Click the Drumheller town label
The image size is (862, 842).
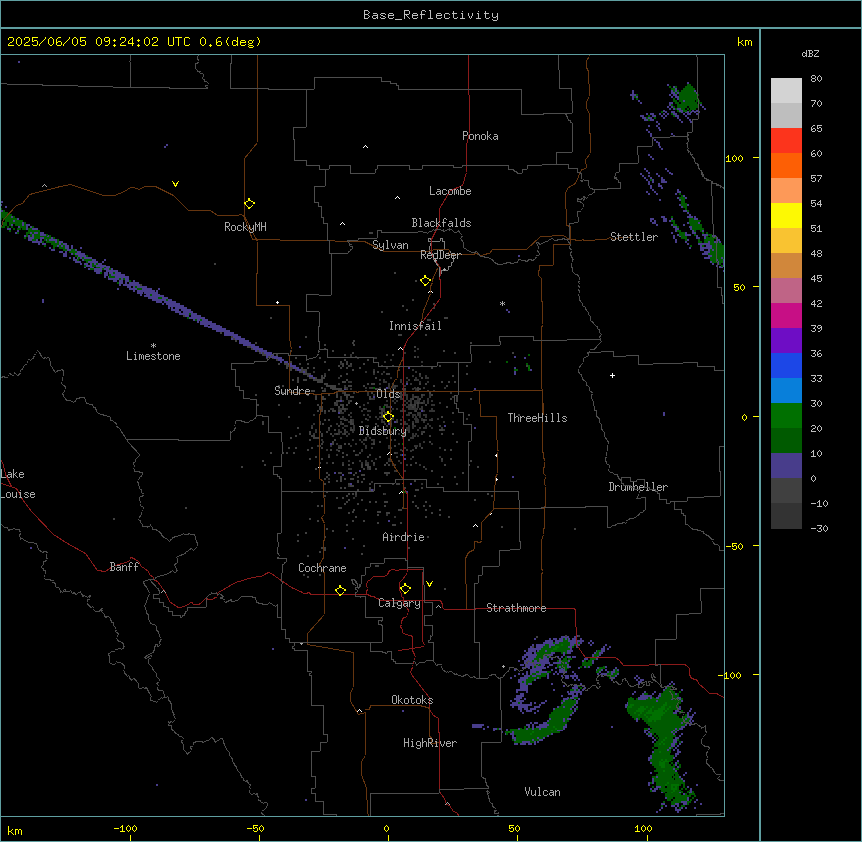[x=638, y=487]
